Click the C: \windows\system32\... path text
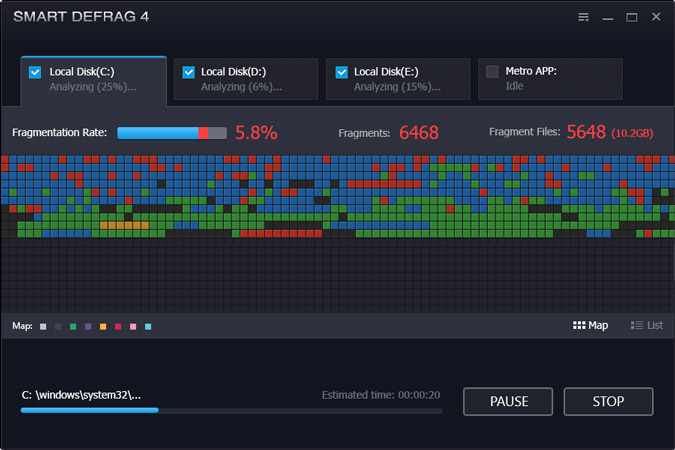 tap(81, 395)
